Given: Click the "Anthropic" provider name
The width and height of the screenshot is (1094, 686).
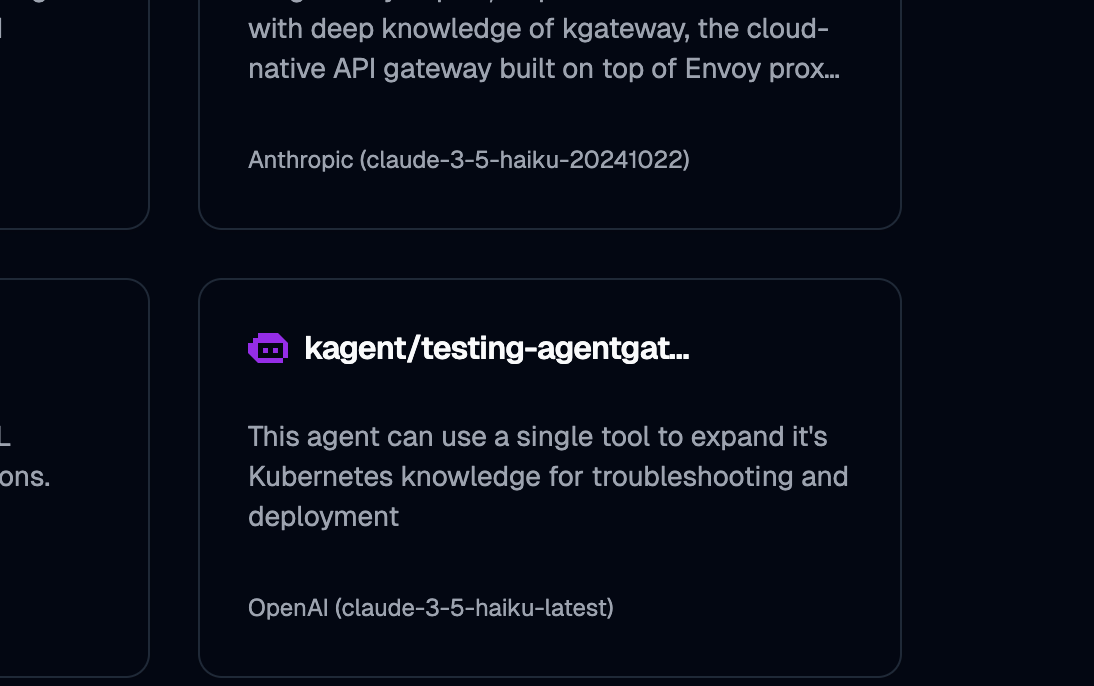Looking at the screenshot, I should coord(300,160).
